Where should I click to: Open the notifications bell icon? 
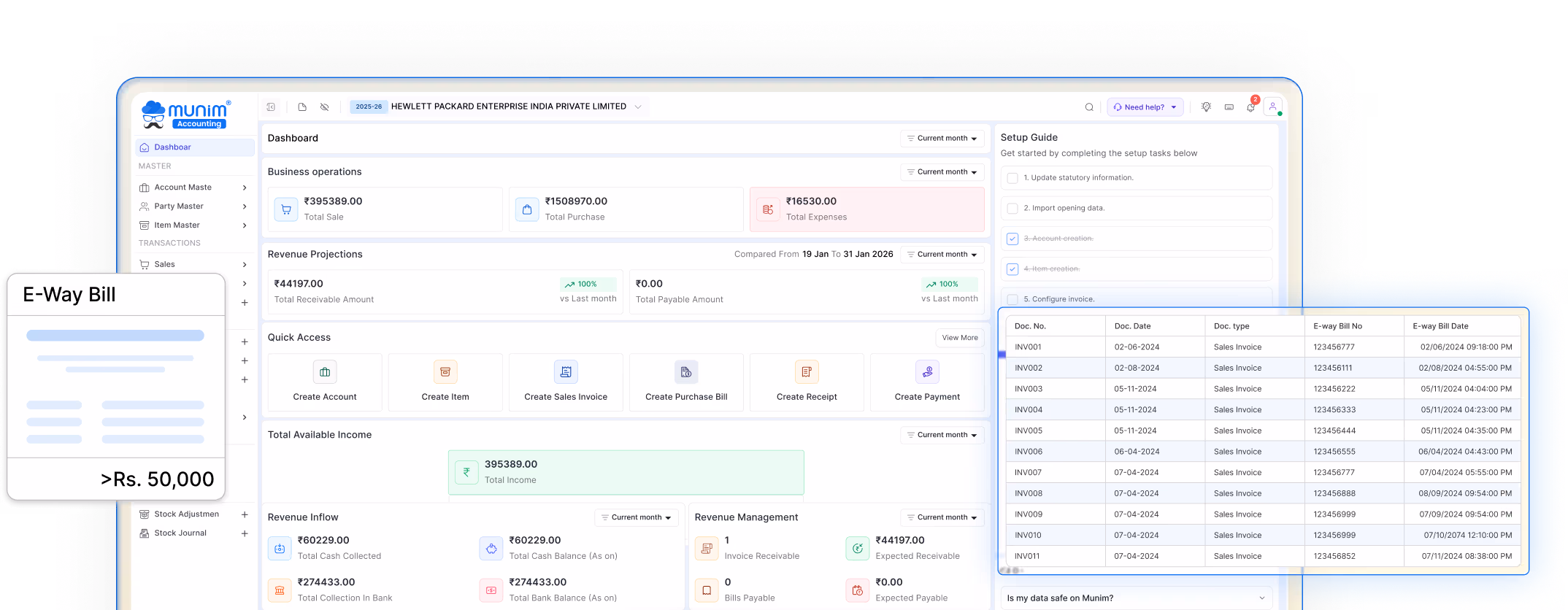[1250, 107]
